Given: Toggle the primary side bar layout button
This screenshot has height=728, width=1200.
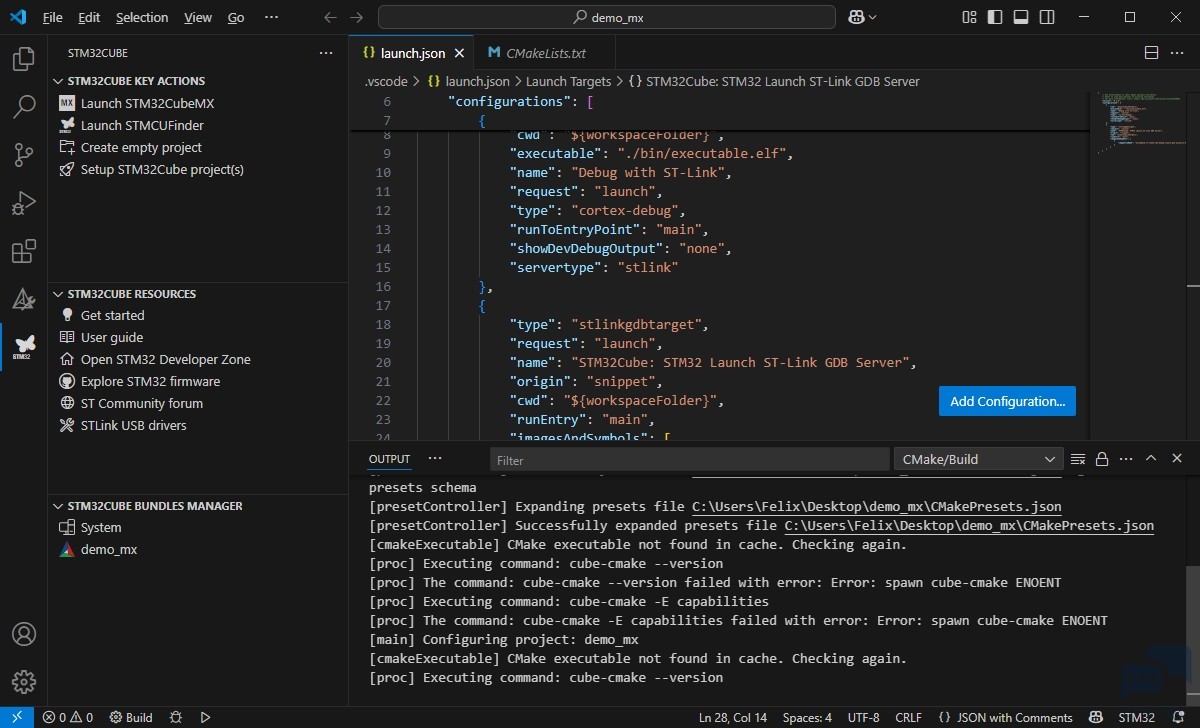Looking at the screenshot, I should point(995,17).
